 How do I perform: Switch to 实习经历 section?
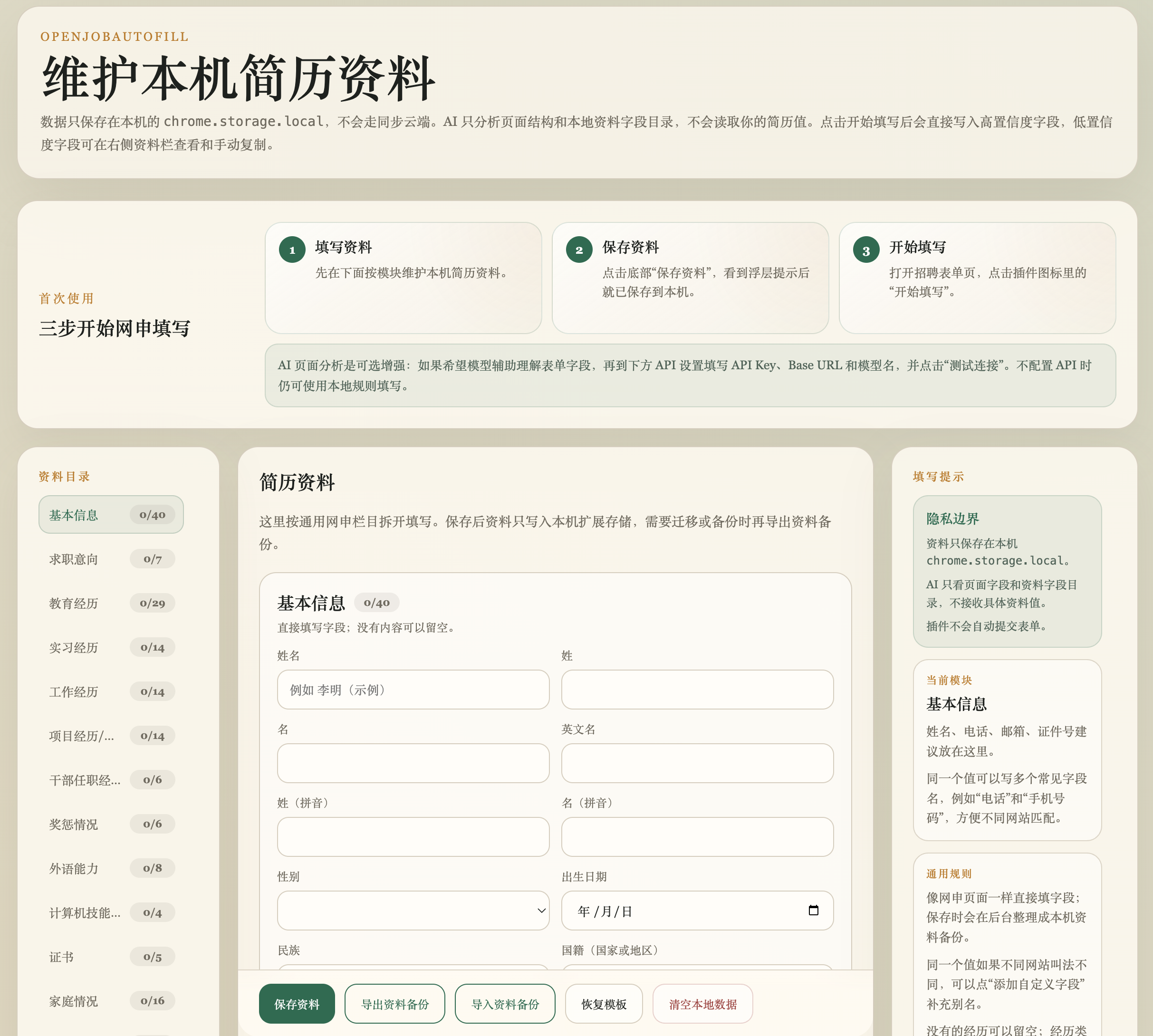pyautogui.click(x=111, y=647)
